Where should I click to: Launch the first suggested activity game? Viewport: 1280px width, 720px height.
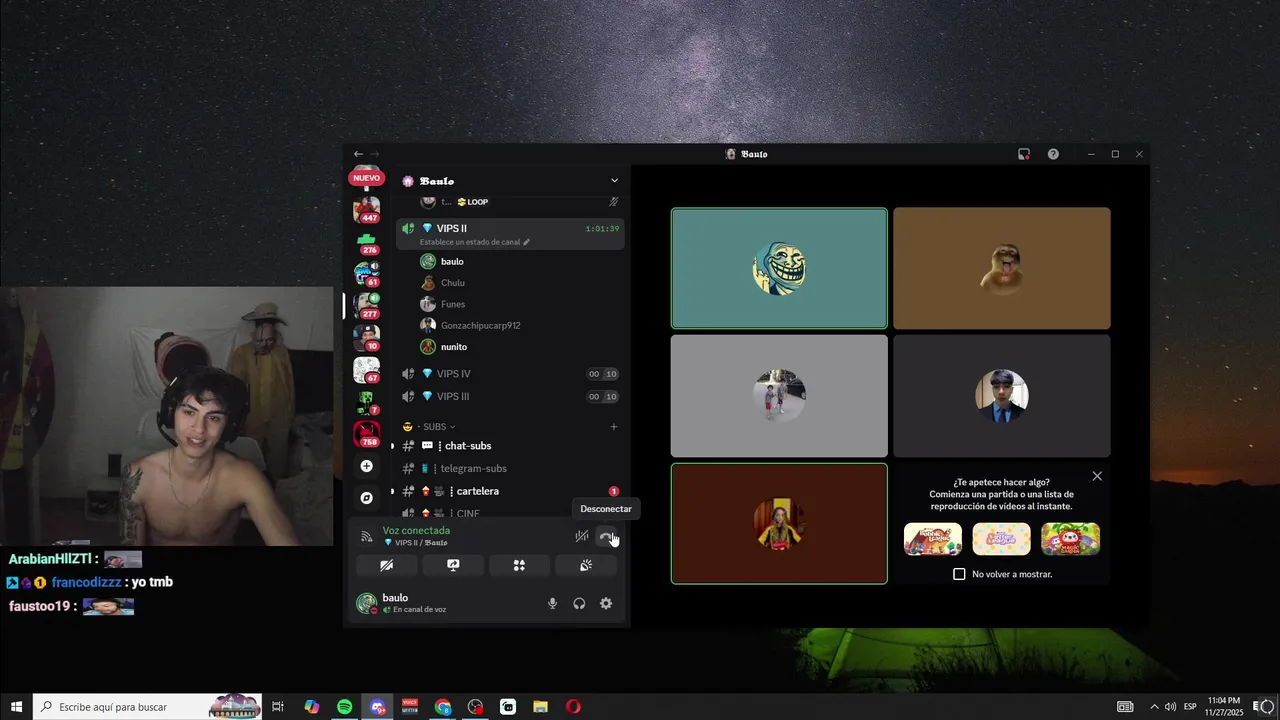[933, 539]
